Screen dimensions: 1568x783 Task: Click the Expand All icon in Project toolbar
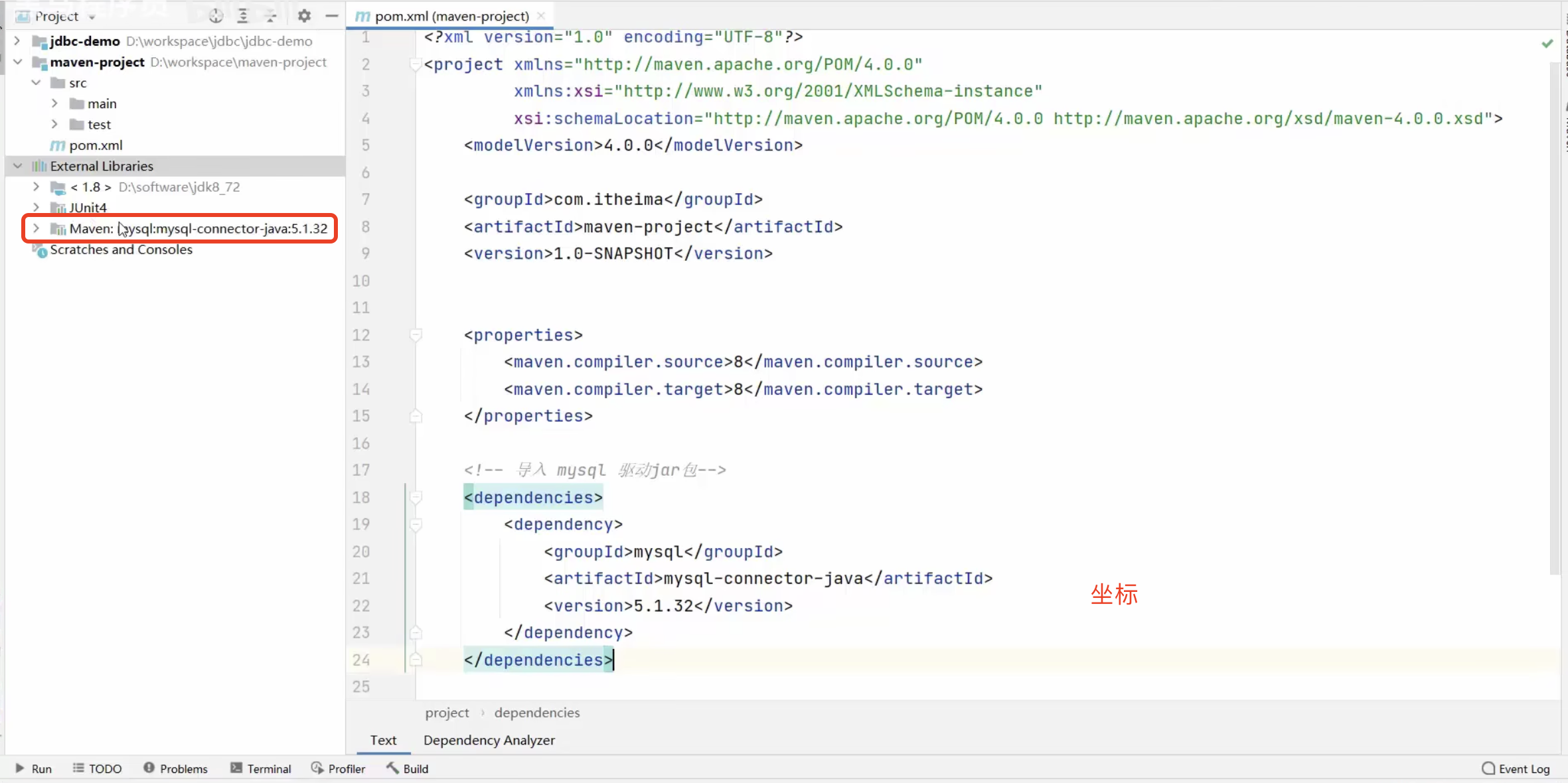pos(243,16)
